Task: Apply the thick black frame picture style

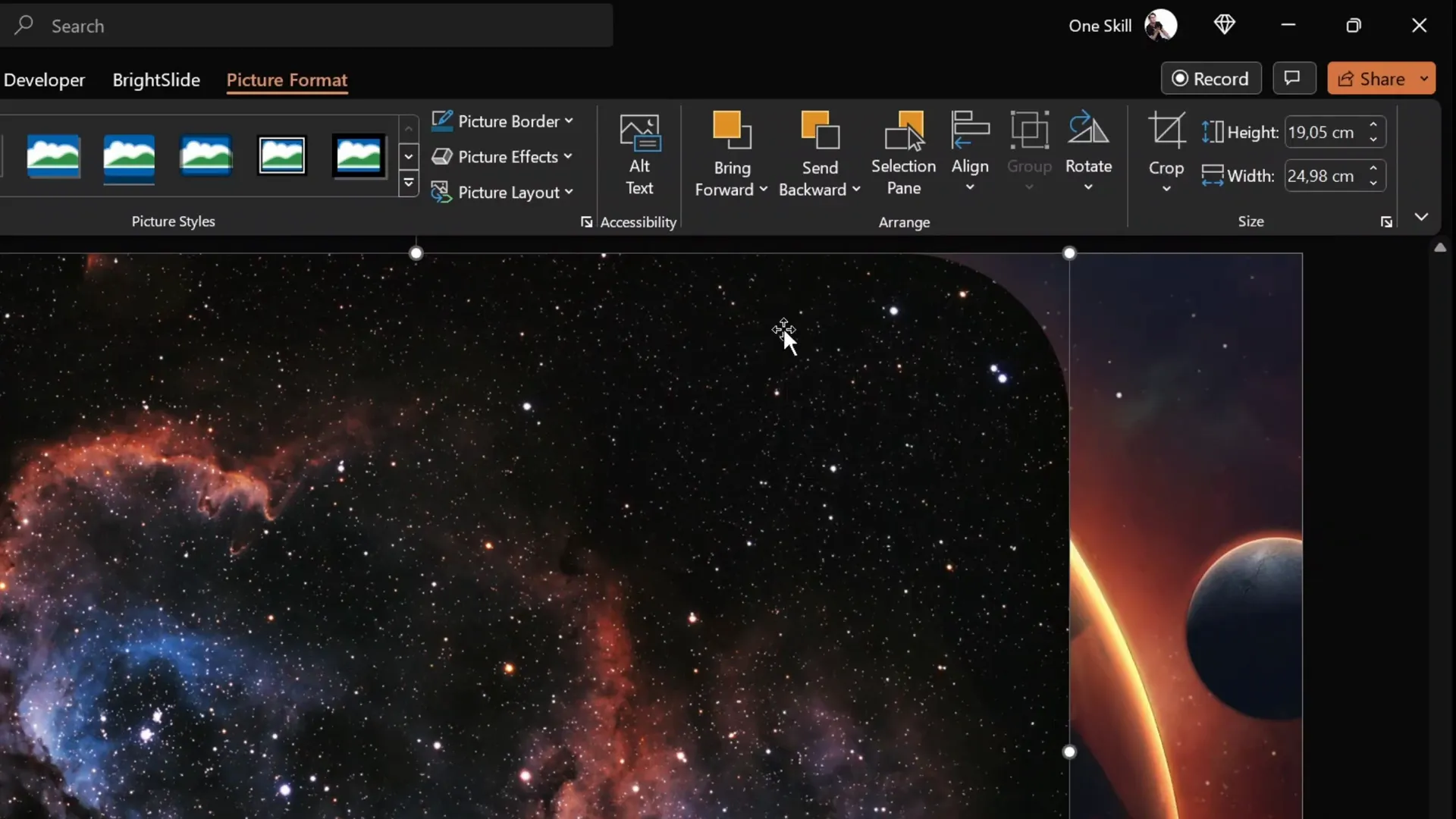Action: 359,156
